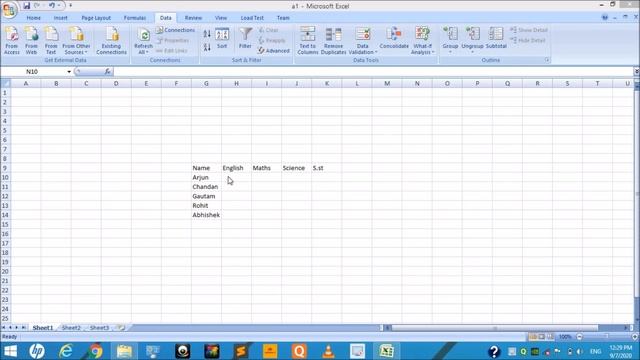Import data From Access
This screenshot has height=360, width=640.
[12, 40]
